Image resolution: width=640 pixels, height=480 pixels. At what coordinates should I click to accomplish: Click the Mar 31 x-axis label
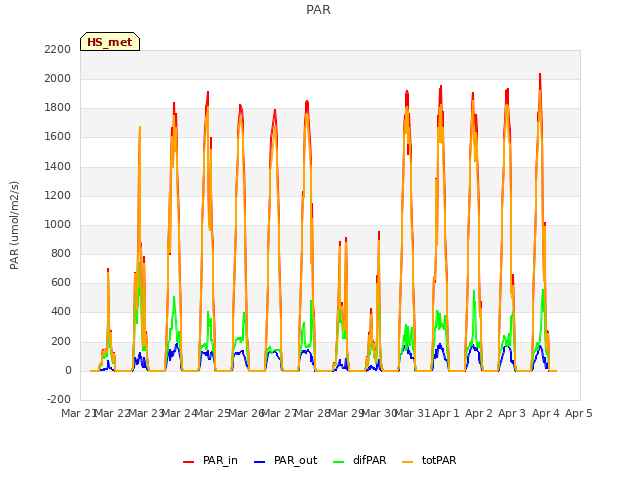tap(412, 413)
